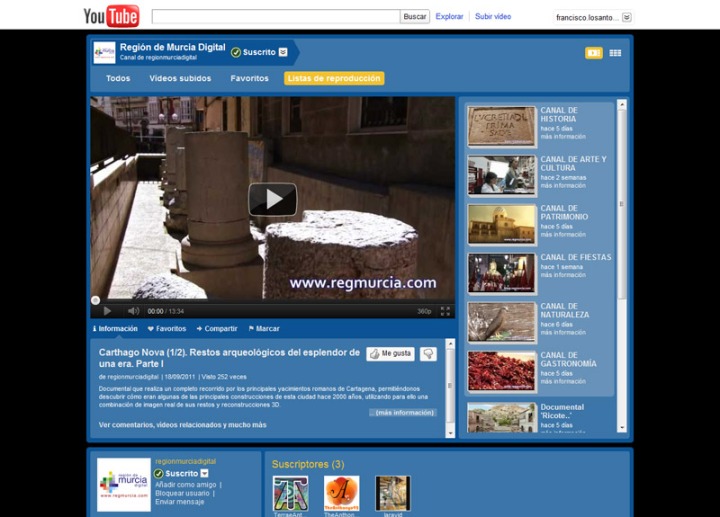Switch to the Vídeos subidos tab
This screenshot has width=720, height=517.
pos(180,78)
